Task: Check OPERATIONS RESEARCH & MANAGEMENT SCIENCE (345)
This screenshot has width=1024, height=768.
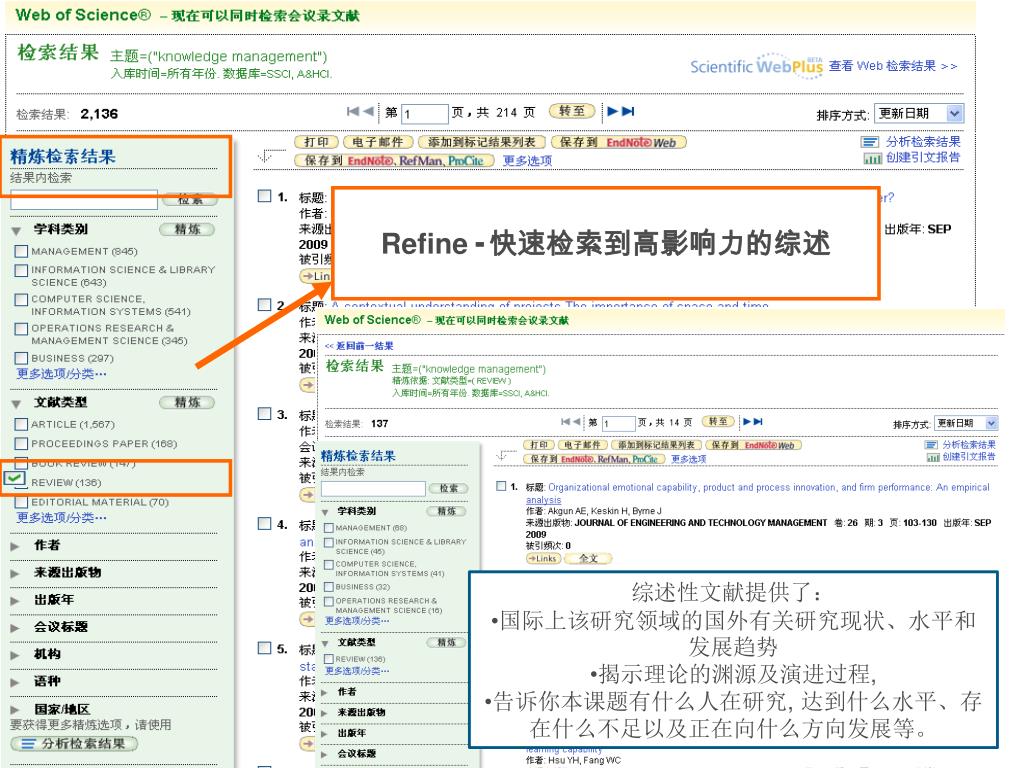Action: (x=21, y=328)
